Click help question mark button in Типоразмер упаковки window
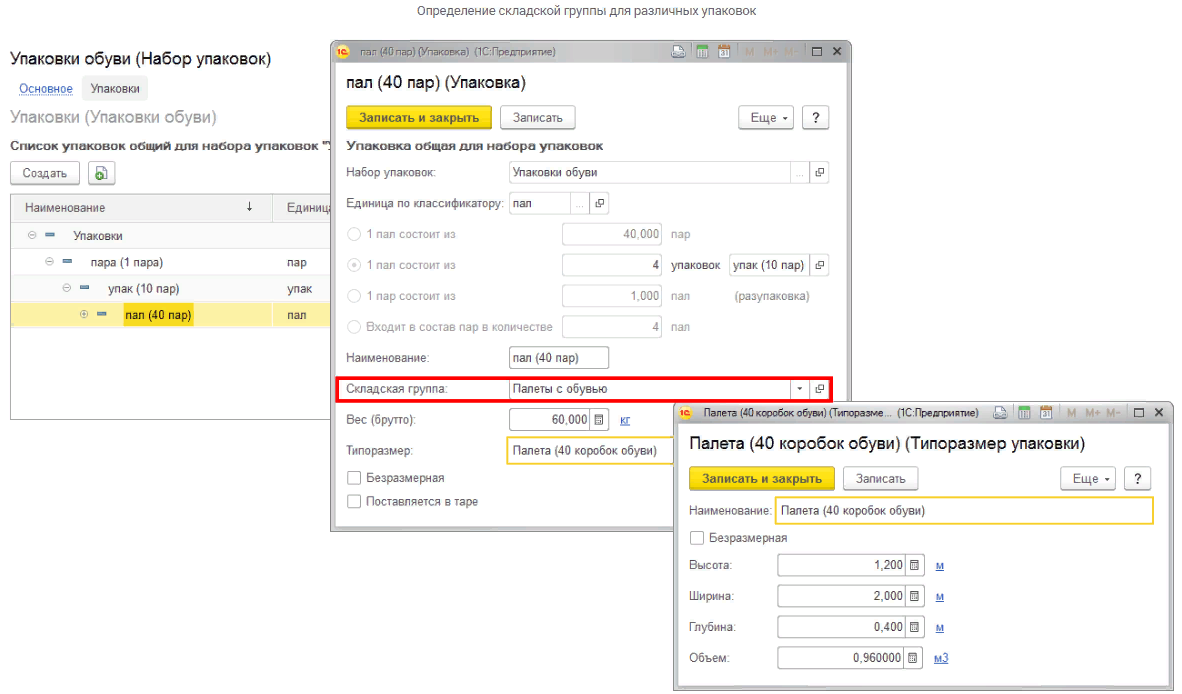Viewport: 1182px width, 694px height. tap(1137, 479)
